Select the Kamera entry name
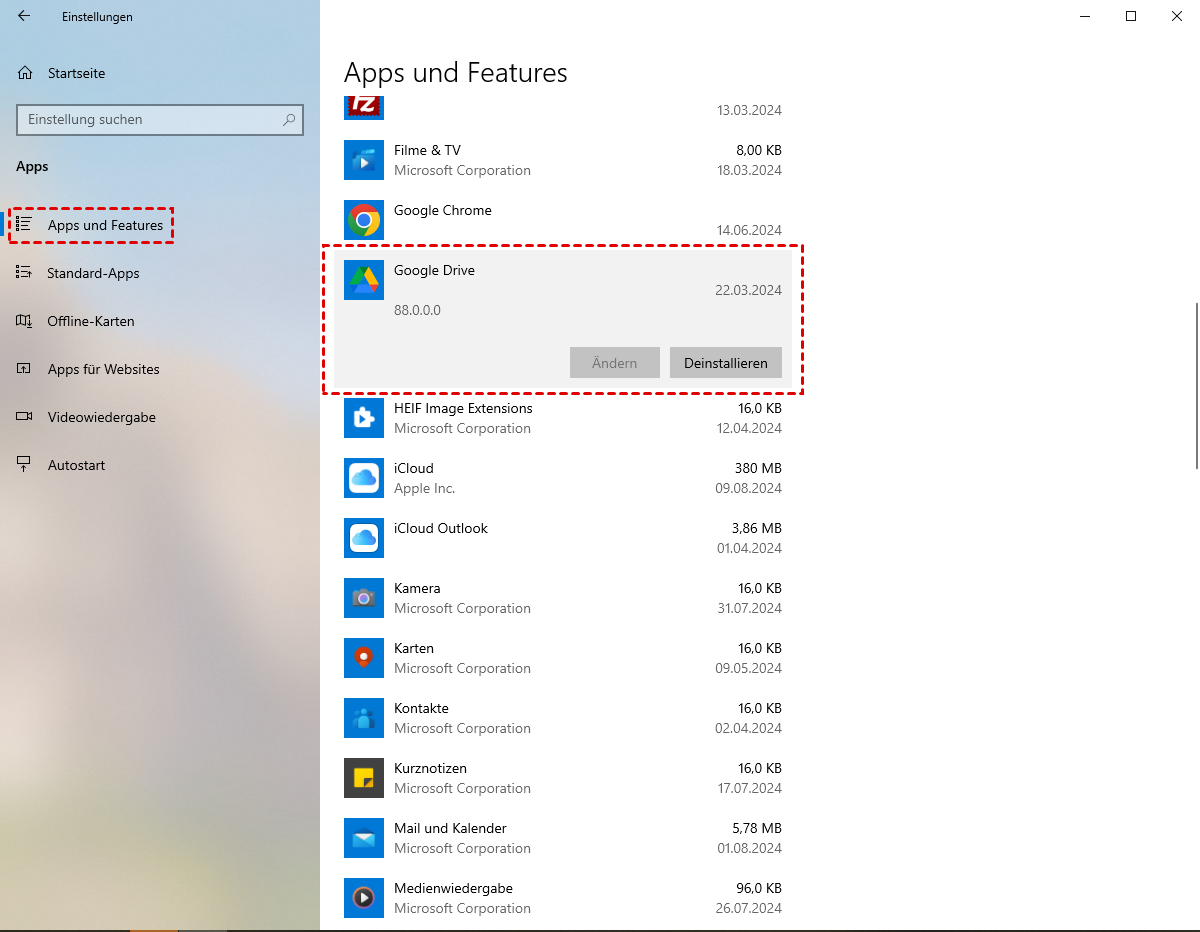Viewport: 1200px width, 932px height. (x=417, y=588)
